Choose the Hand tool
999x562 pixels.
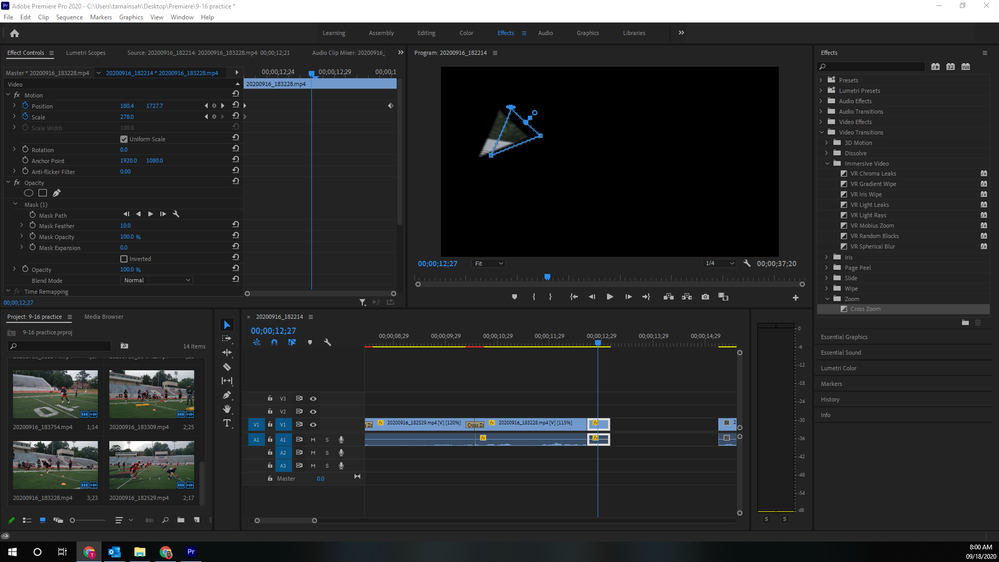coord(227,409)
